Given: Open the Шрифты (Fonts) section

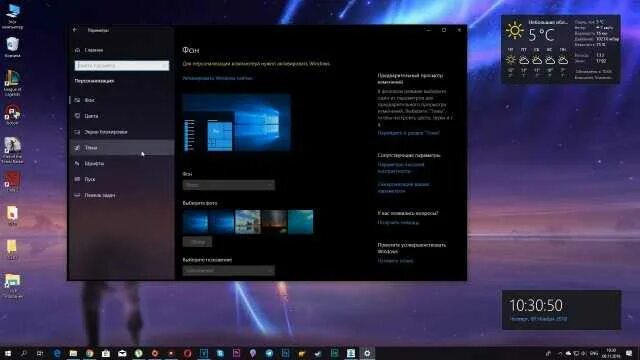Looking at the screenshot, I should [x=122, y=163].
